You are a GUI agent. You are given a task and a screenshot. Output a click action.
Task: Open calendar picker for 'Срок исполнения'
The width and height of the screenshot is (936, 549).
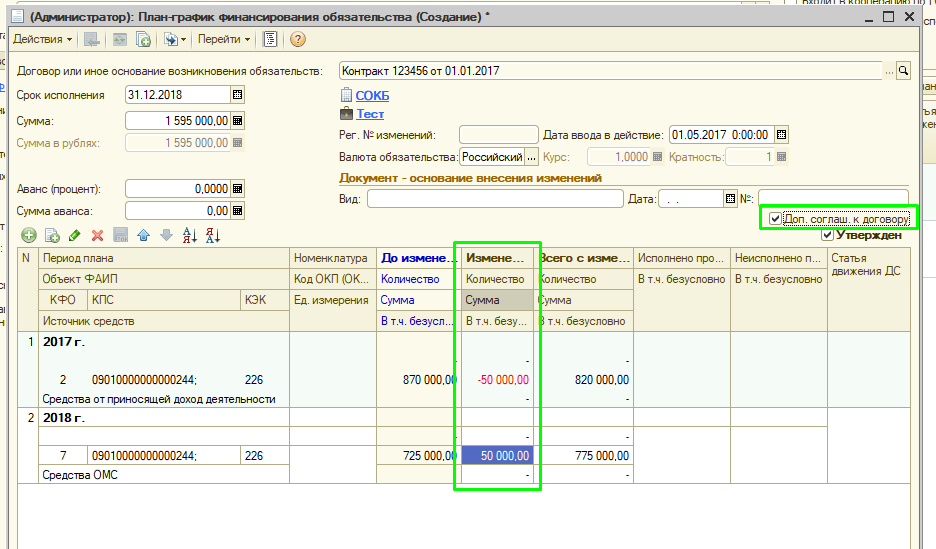click(238, 95)
